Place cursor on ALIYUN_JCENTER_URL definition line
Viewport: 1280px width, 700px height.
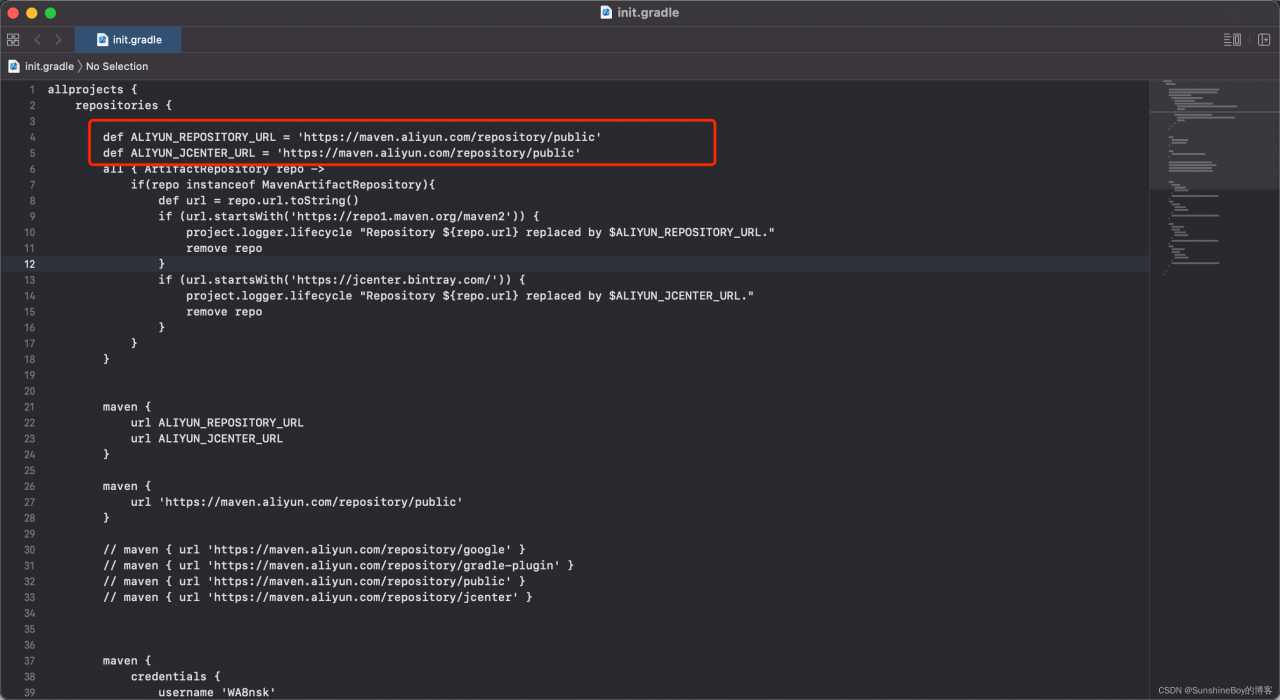pyautogui.click(x=341, y=153)
